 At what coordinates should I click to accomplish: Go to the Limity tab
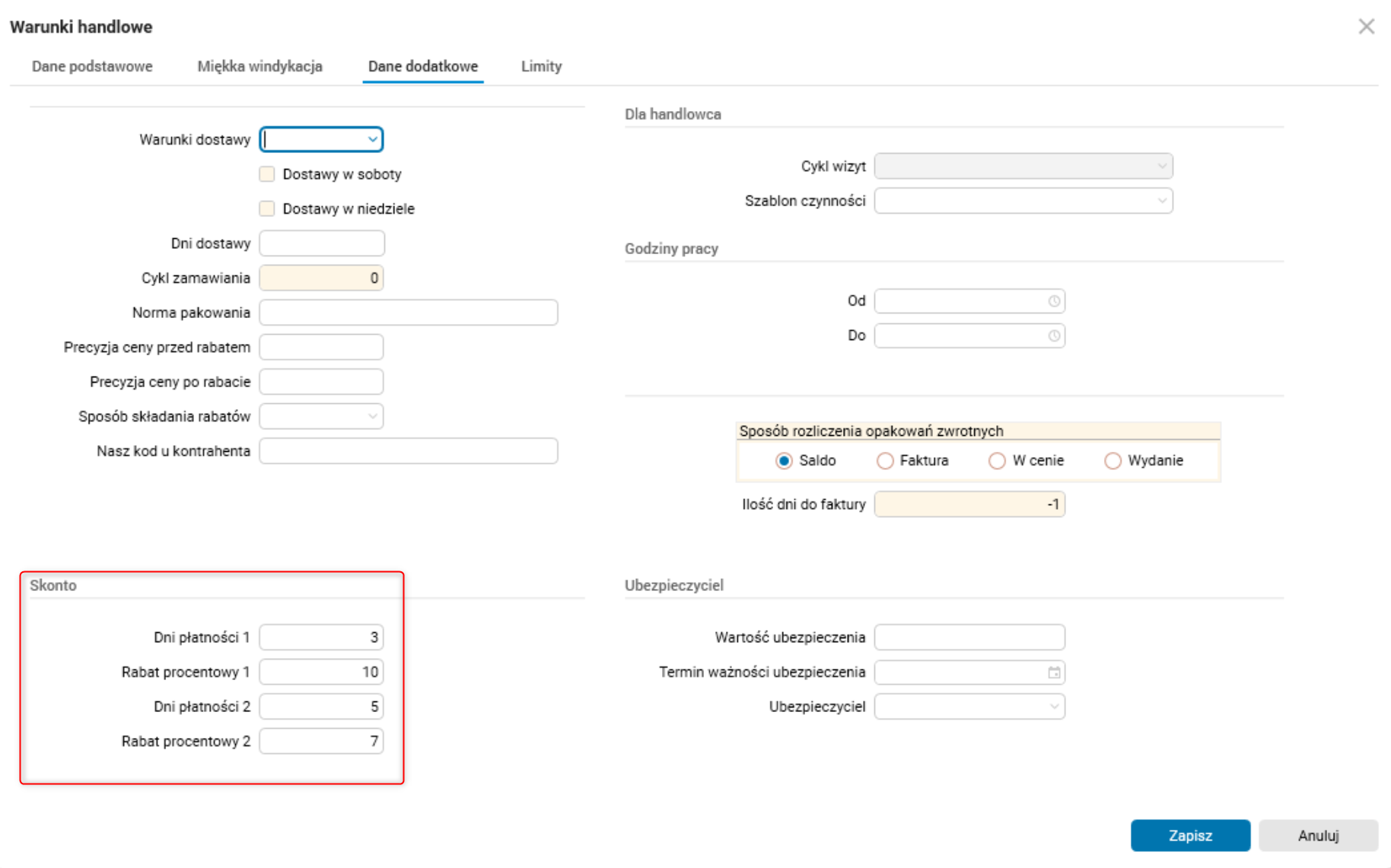click(541, 66)
